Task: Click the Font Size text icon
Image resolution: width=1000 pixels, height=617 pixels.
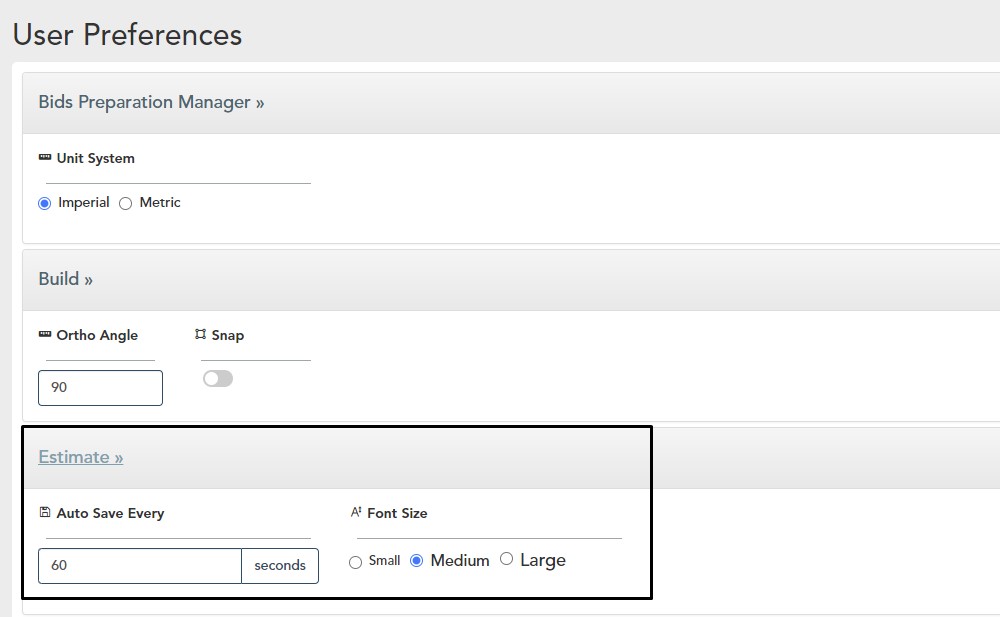Action: [x=355, y=513]
